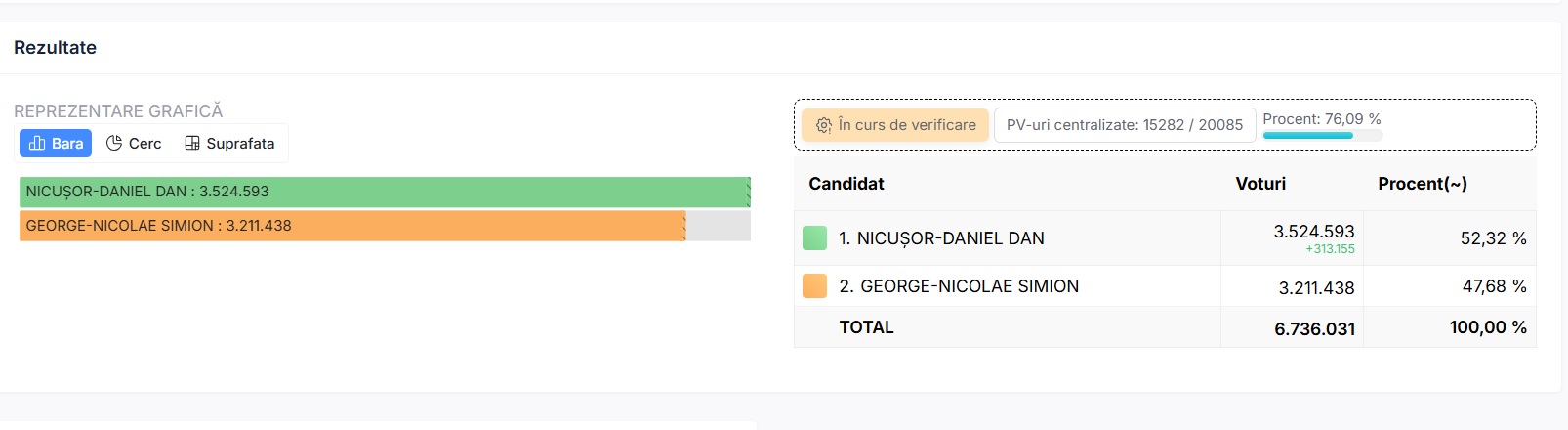Viewport: 1568px width, 430px height.
Task: Click the green Nicușor-Daniel Dan chart bar
Action: coord(385,193)
